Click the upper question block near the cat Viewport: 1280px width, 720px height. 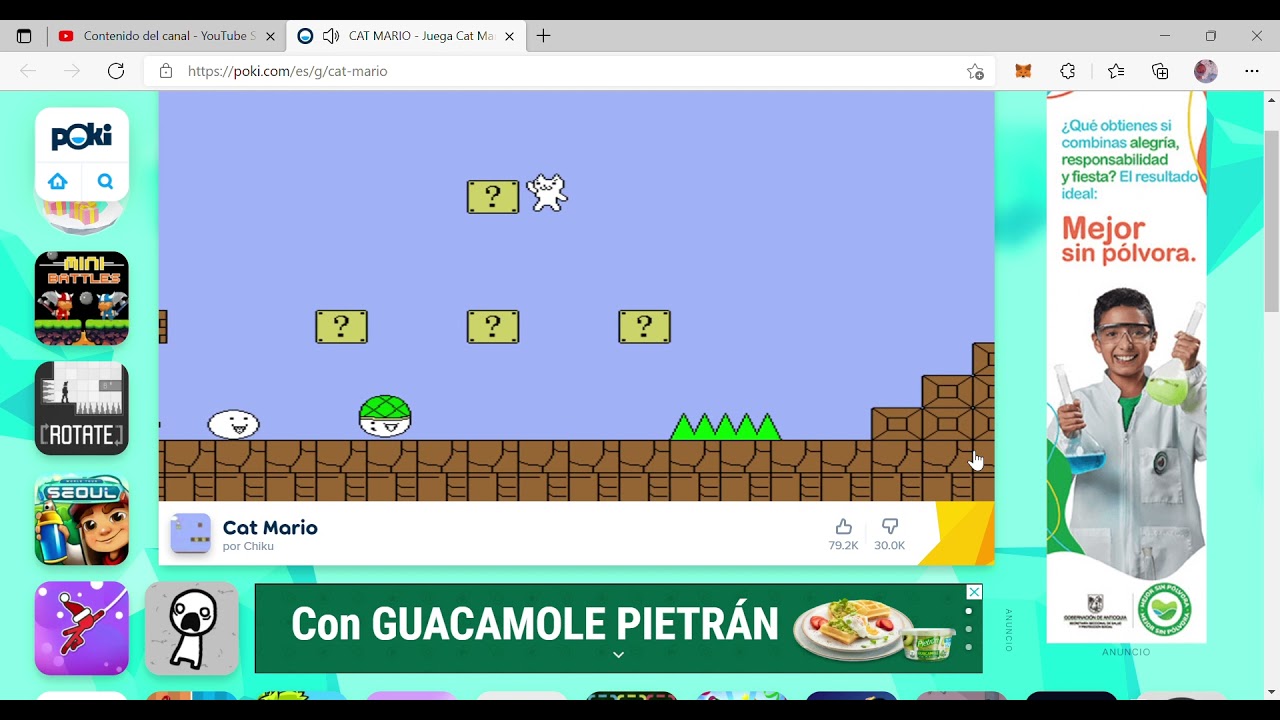[493, 197]
